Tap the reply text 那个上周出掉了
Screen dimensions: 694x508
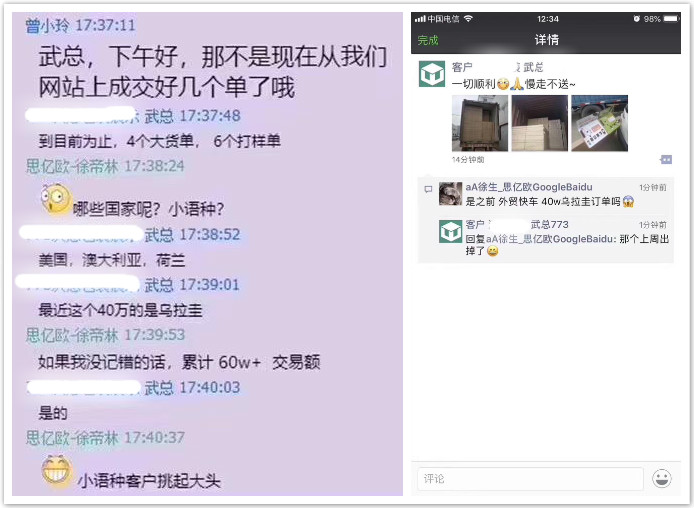click(x=567, y=245)
